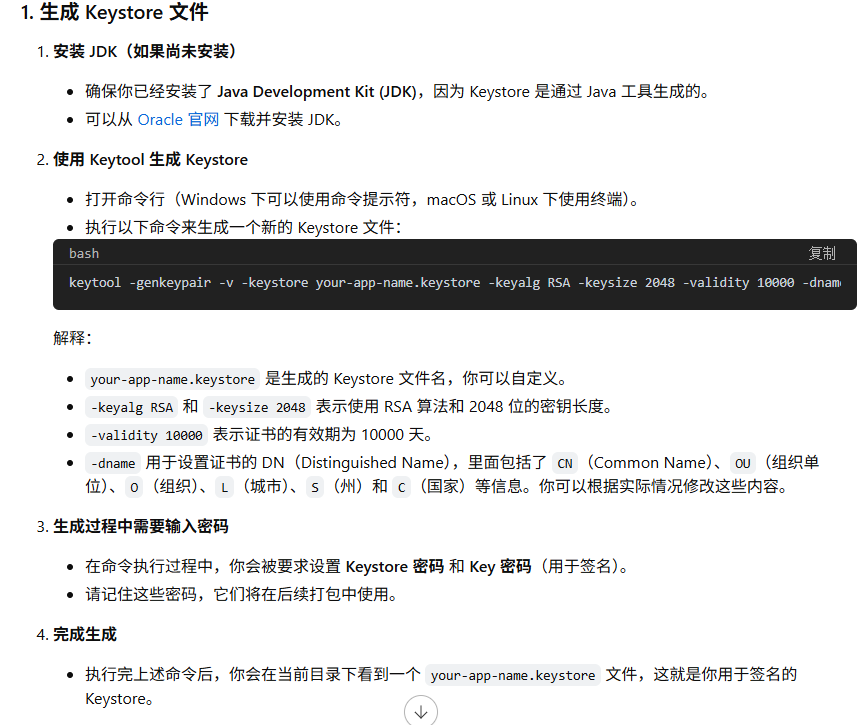Click the bash language label
This screenshot has width=857, height=725.
click(x=84, y=253)
